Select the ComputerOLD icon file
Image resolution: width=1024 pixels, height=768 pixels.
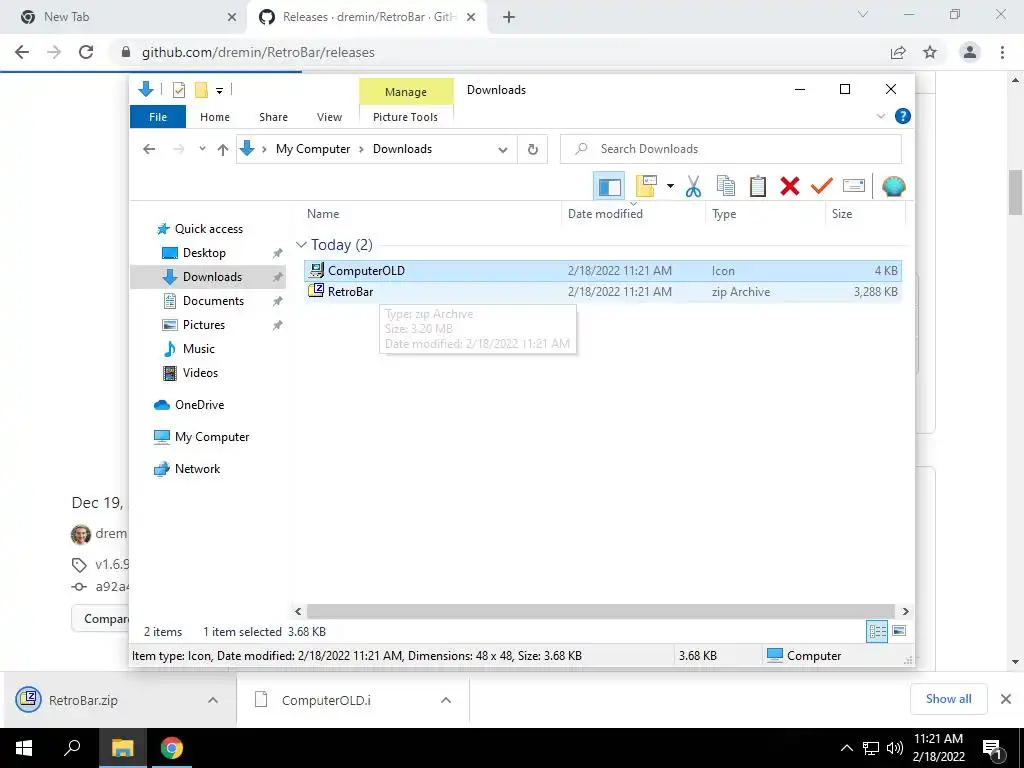603,270
